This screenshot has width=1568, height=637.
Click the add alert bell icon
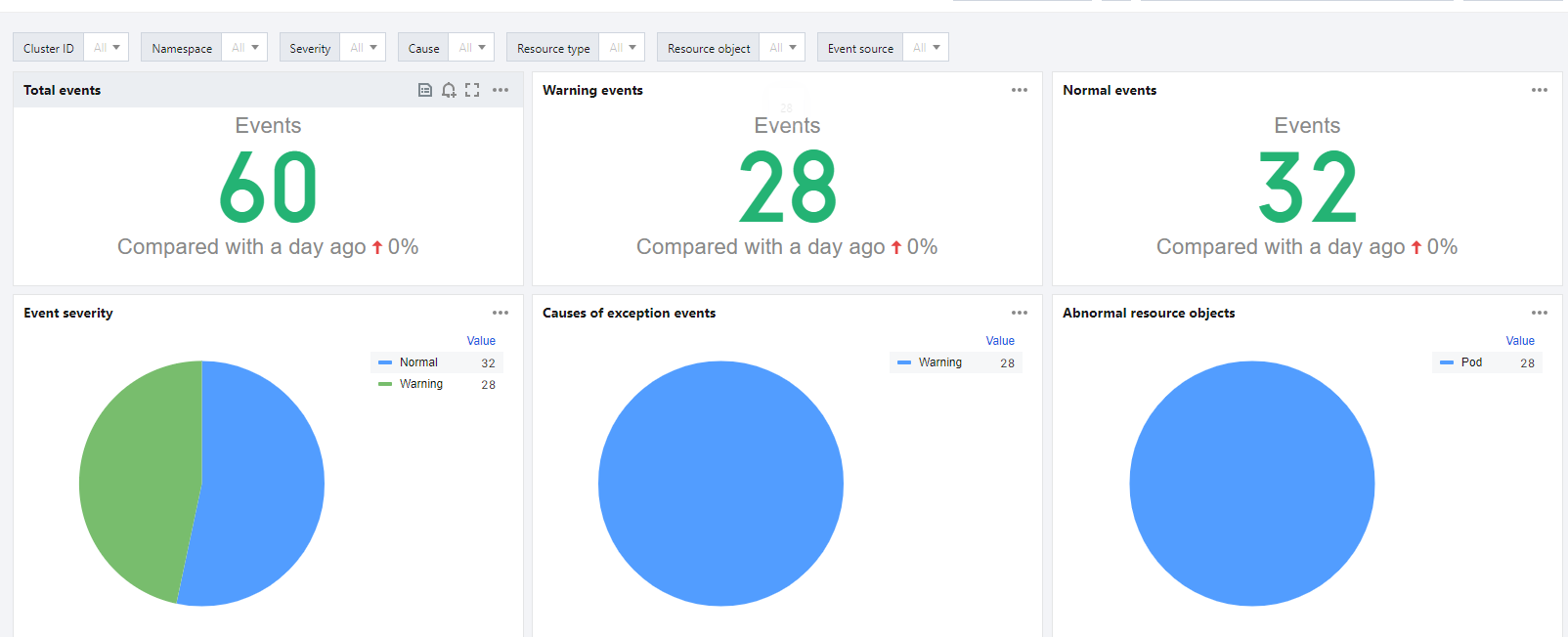[x=449, y=90]
